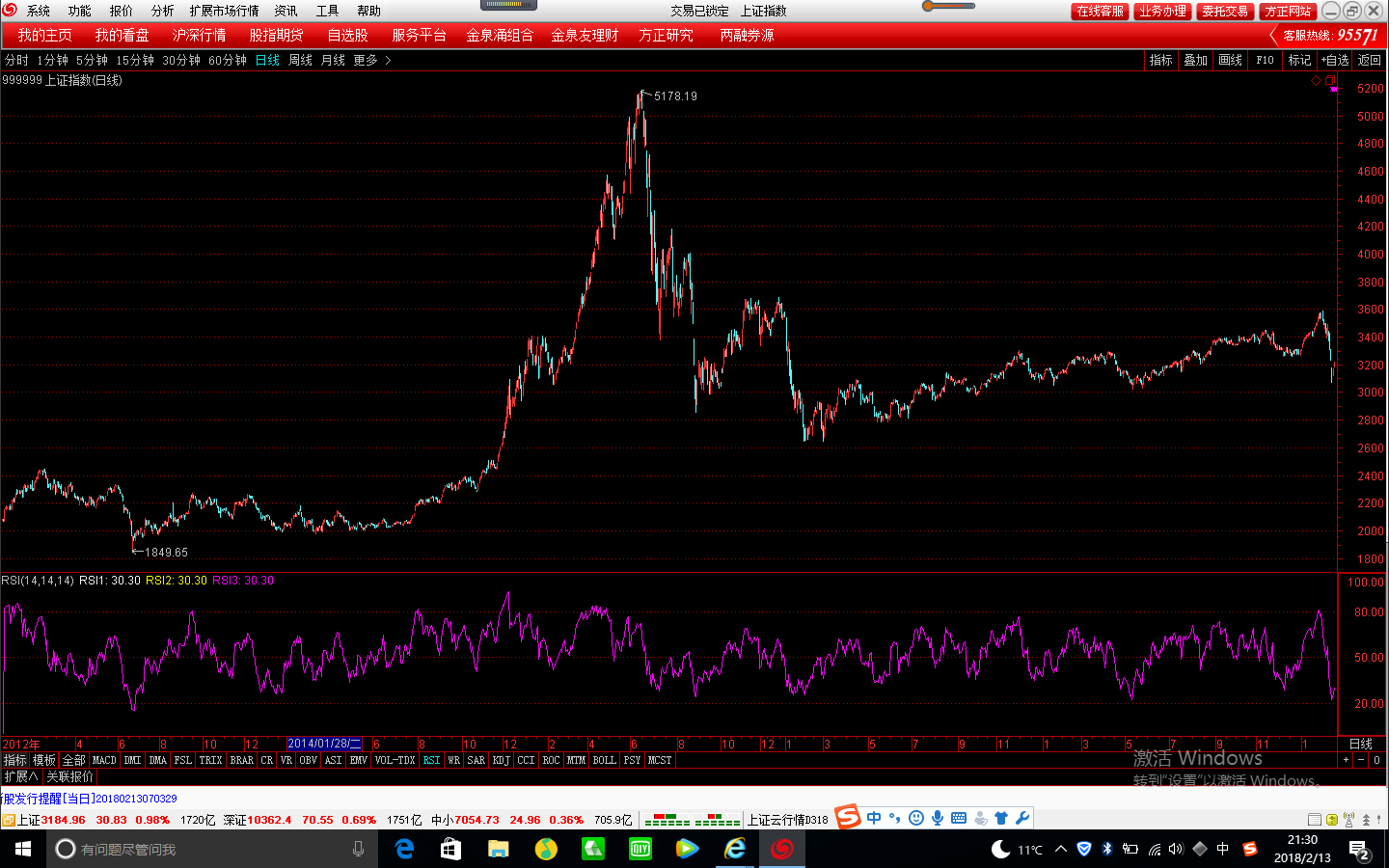Open 自选股 tab
The width and height of the screenshot is (1389, 868).
(x=347, y=35)
